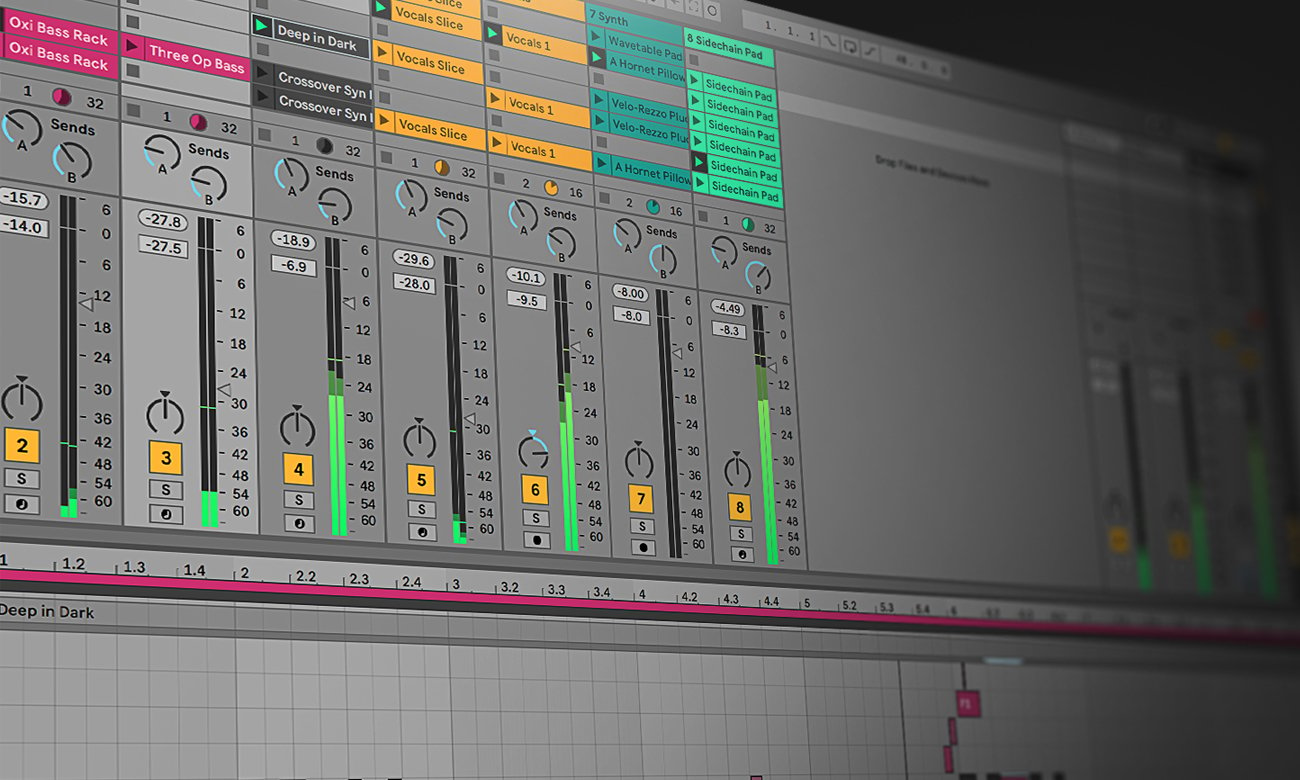Screen dimensions: 1300x780
Task: Arm track 2 for recording
Action: click(22, 505)
